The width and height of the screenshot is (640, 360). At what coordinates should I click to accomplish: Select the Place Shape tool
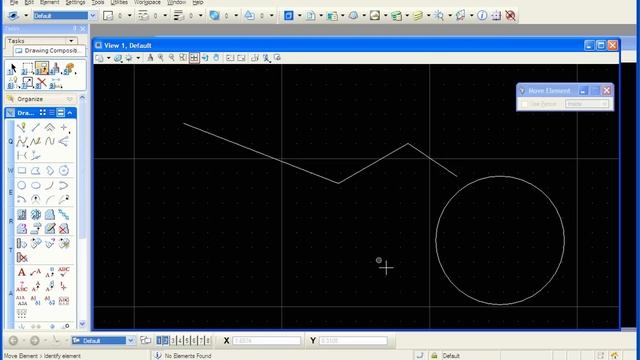point(36,171)
